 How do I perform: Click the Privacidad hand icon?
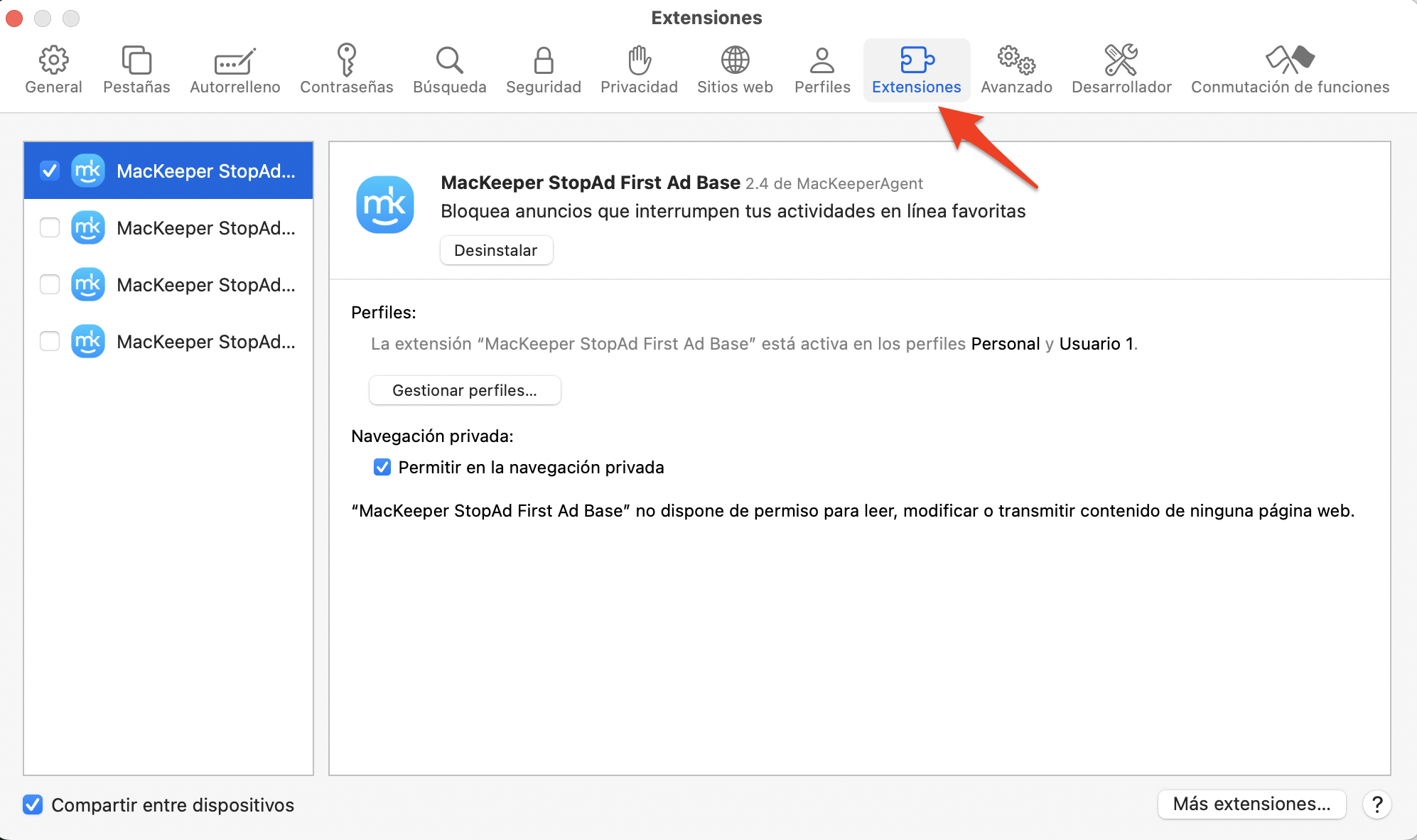point(638,60)
